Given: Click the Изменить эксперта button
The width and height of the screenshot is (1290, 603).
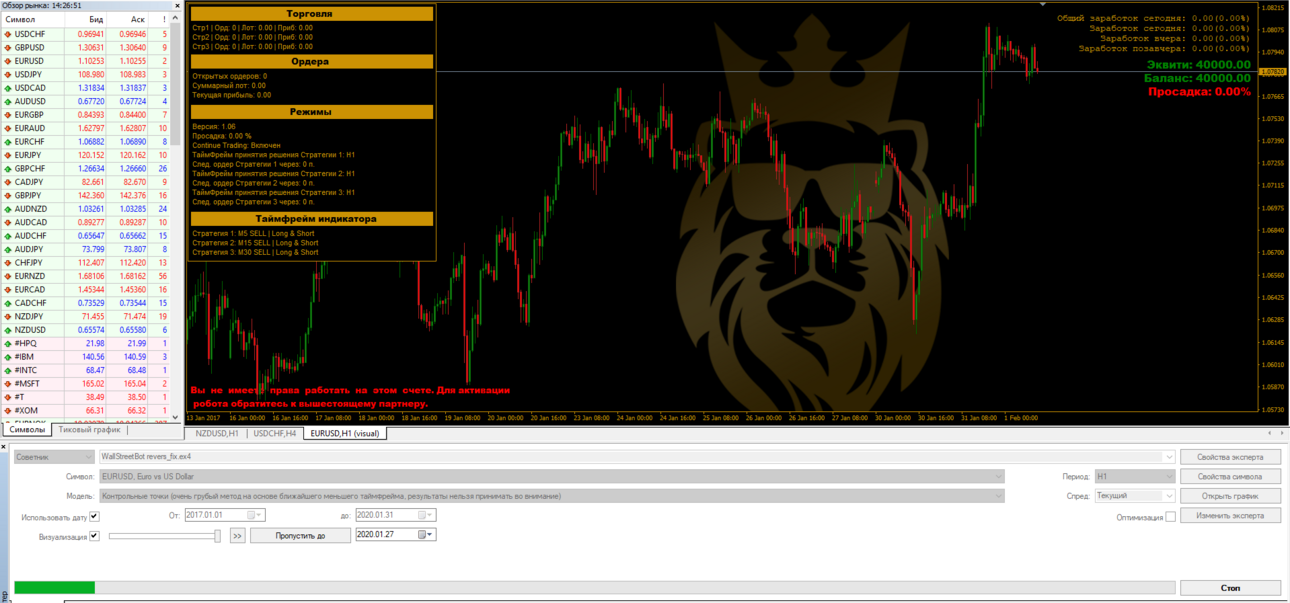Looking at the screenshot, I should pyautogui.click(x=1230, y=515).
